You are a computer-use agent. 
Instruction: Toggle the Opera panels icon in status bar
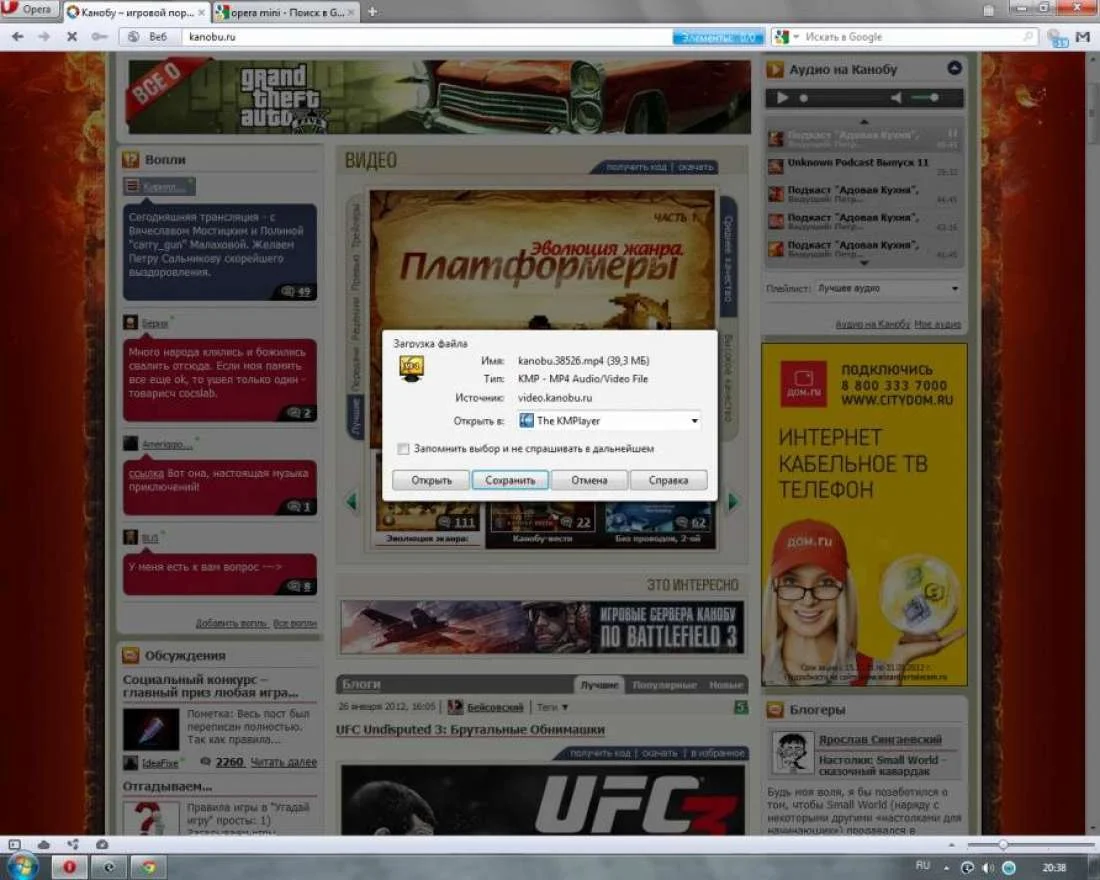[15, 844]
